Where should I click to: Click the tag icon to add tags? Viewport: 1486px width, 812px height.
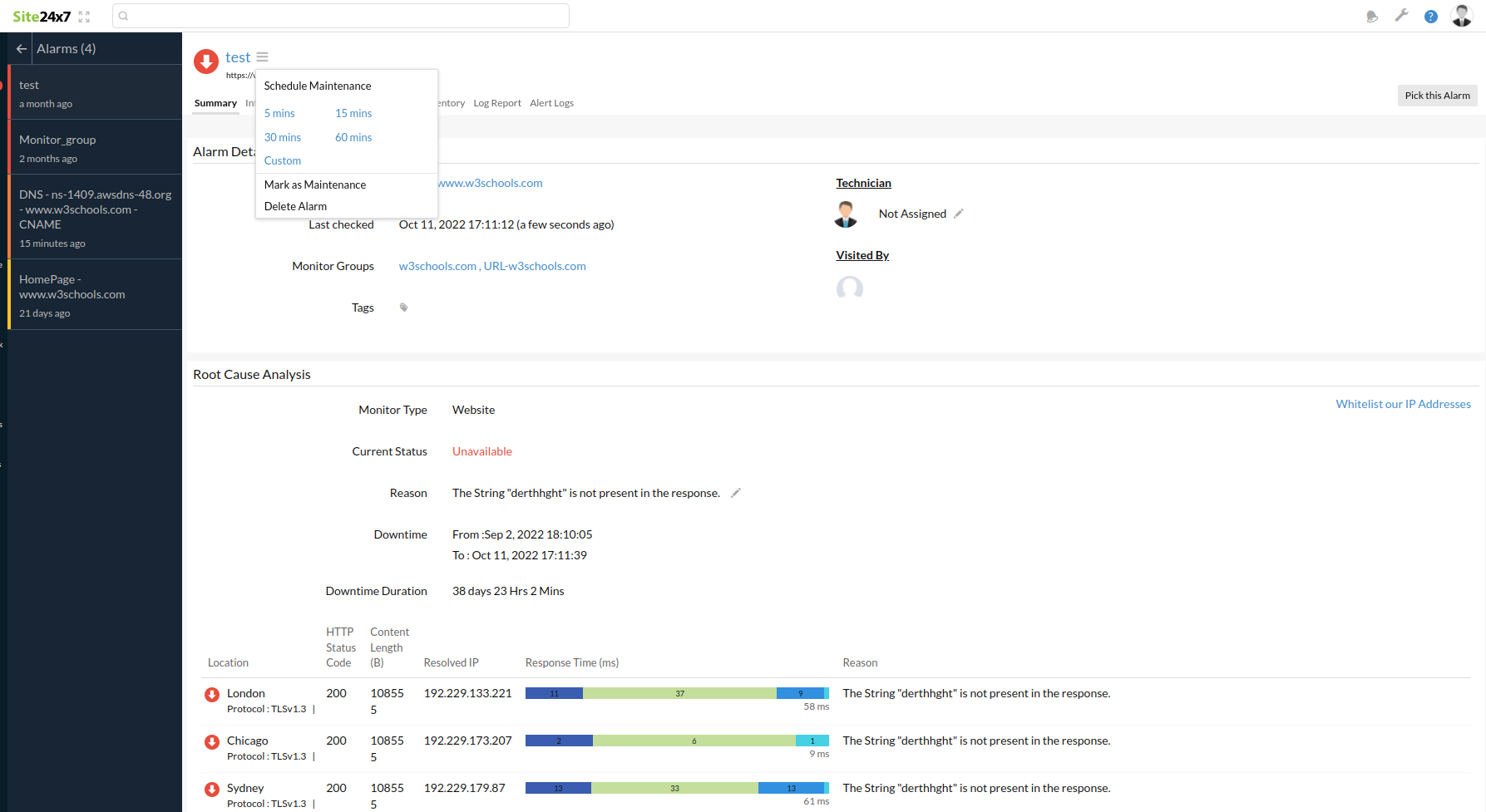404,308
